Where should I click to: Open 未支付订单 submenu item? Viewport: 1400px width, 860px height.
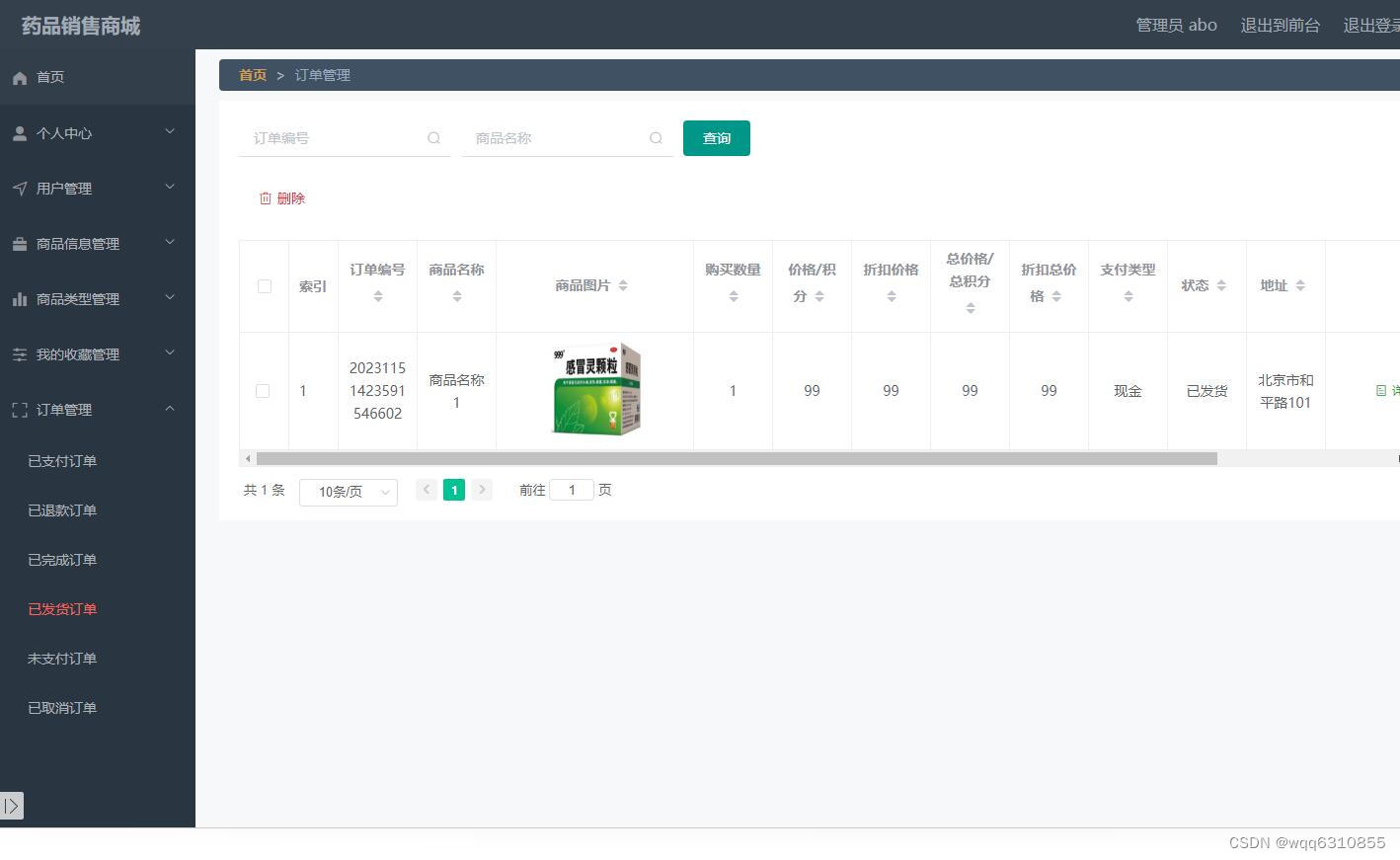62,659
